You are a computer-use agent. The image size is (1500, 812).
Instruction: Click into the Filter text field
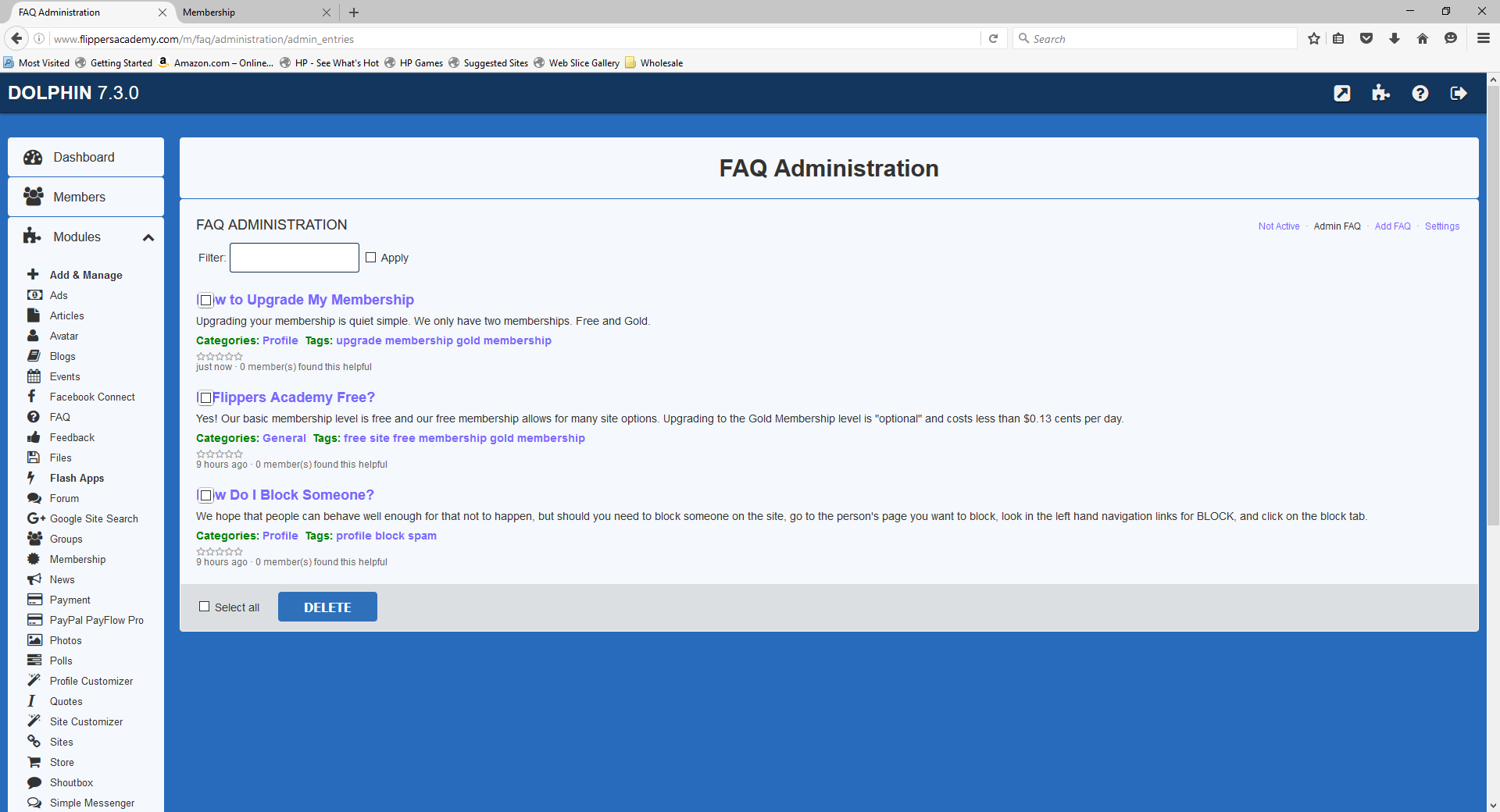pyautogui.click(x=294, y=258)
